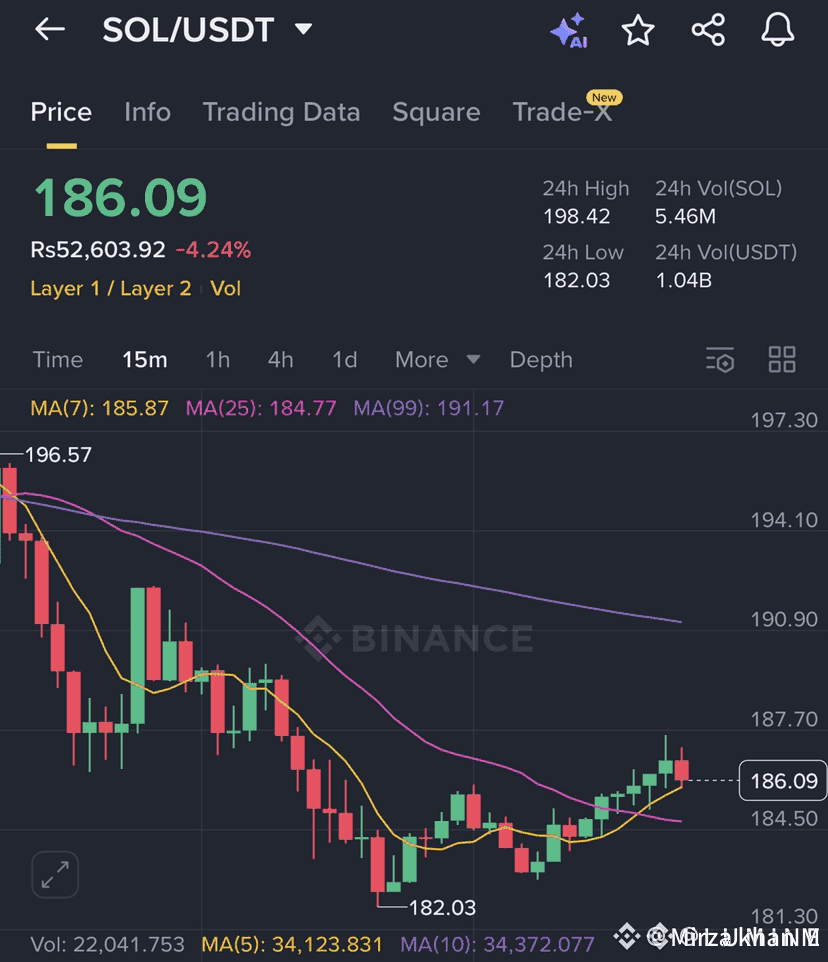Tap the -4.24% change value

pyautogui.click(x=213, y=250)
